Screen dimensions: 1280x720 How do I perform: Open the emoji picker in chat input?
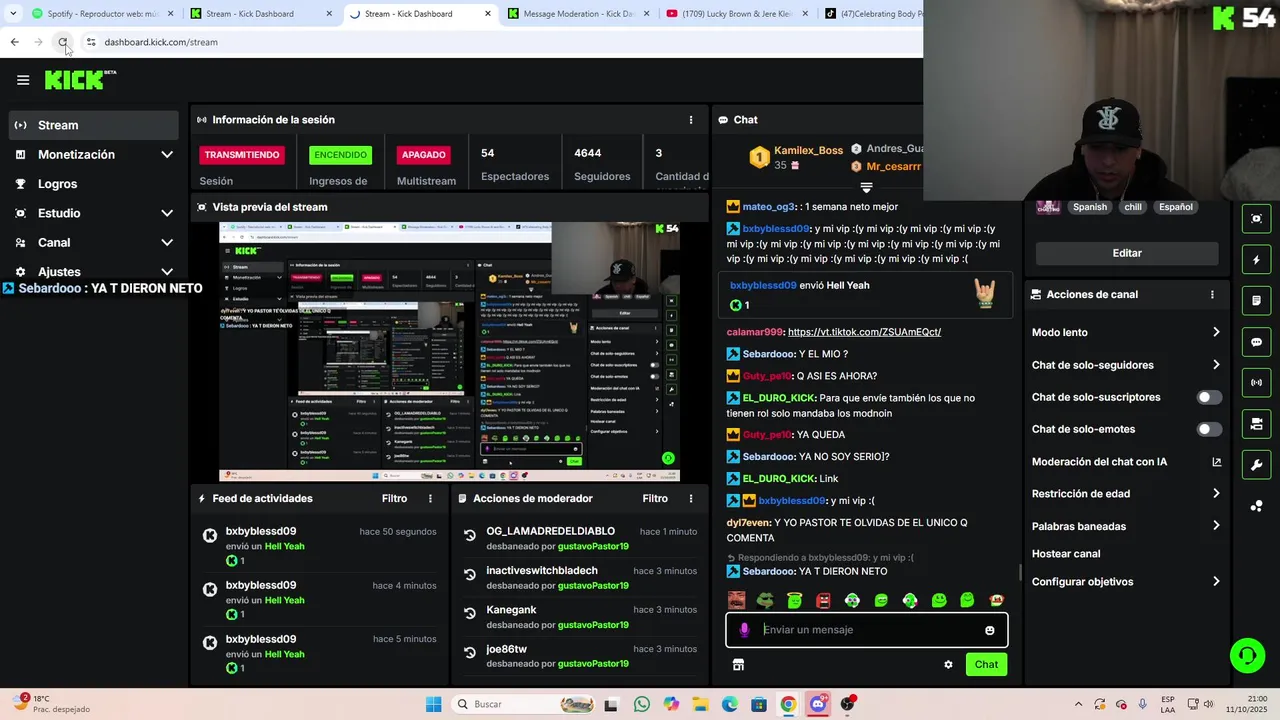coord(990,630)
